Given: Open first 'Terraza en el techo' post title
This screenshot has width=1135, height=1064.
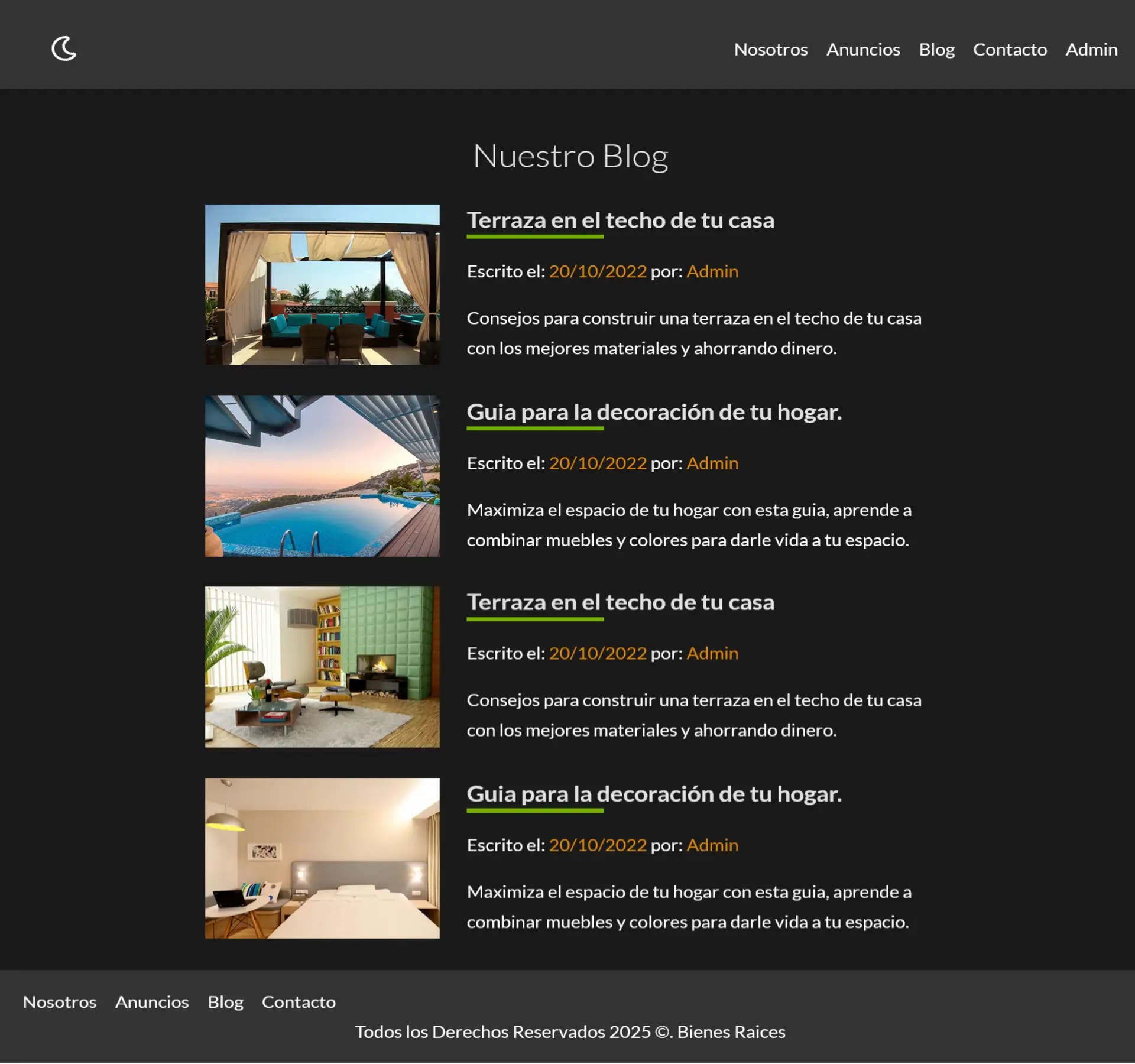Looking at the screenshot, I should pyautogui.click(x=620, y=220).
